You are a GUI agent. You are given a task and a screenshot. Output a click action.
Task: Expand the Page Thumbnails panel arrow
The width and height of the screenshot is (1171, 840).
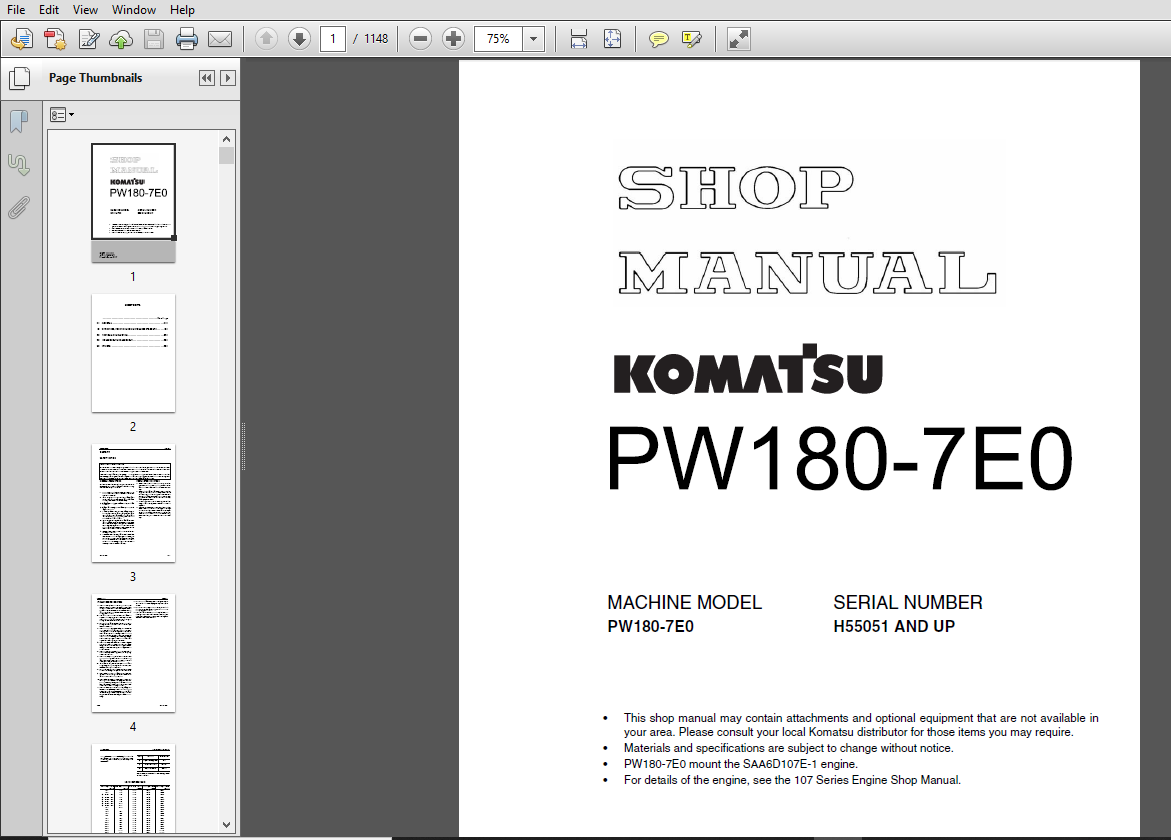tap(229, 78)
